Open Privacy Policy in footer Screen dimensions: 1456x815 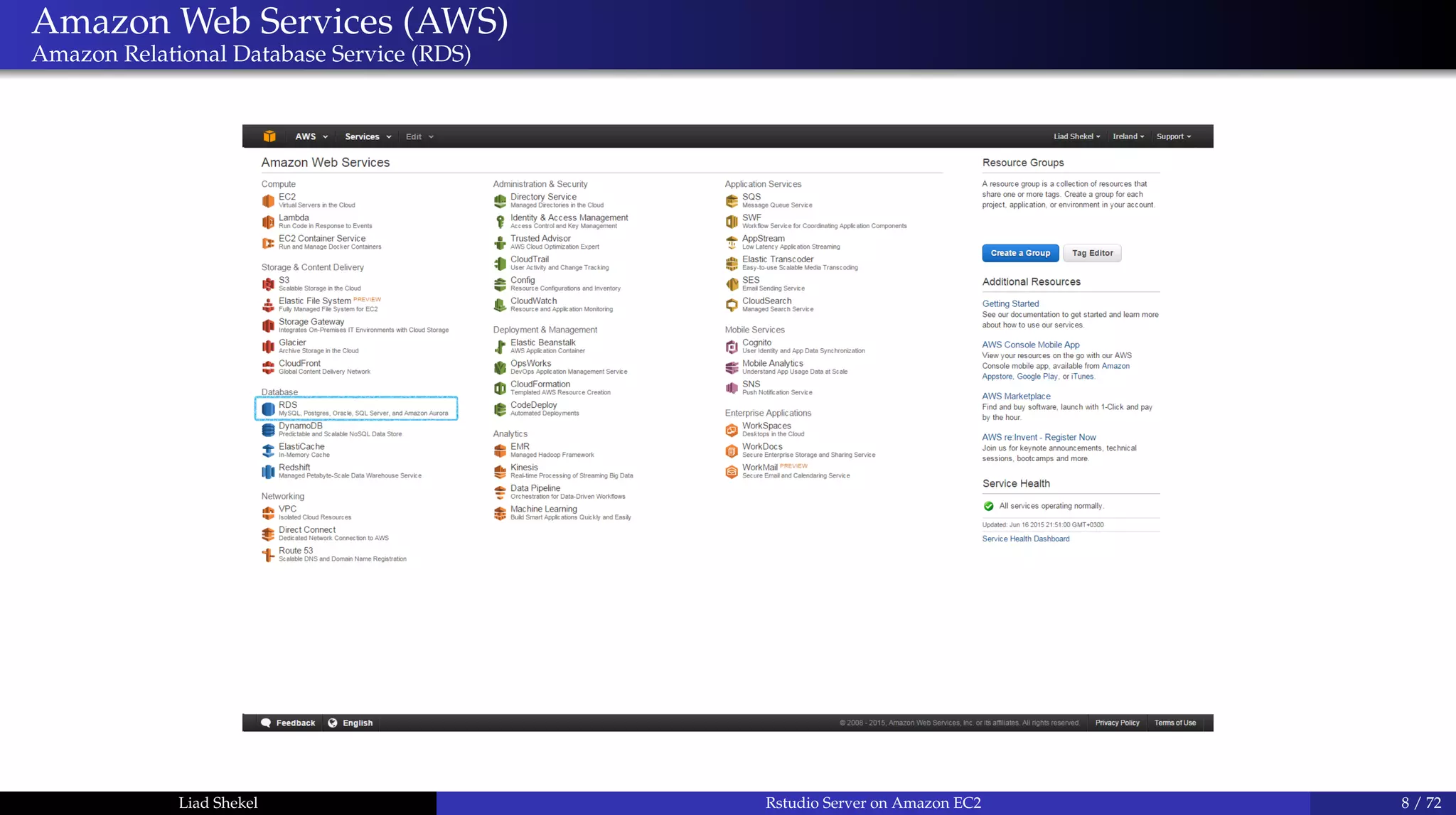point(1117,723)
